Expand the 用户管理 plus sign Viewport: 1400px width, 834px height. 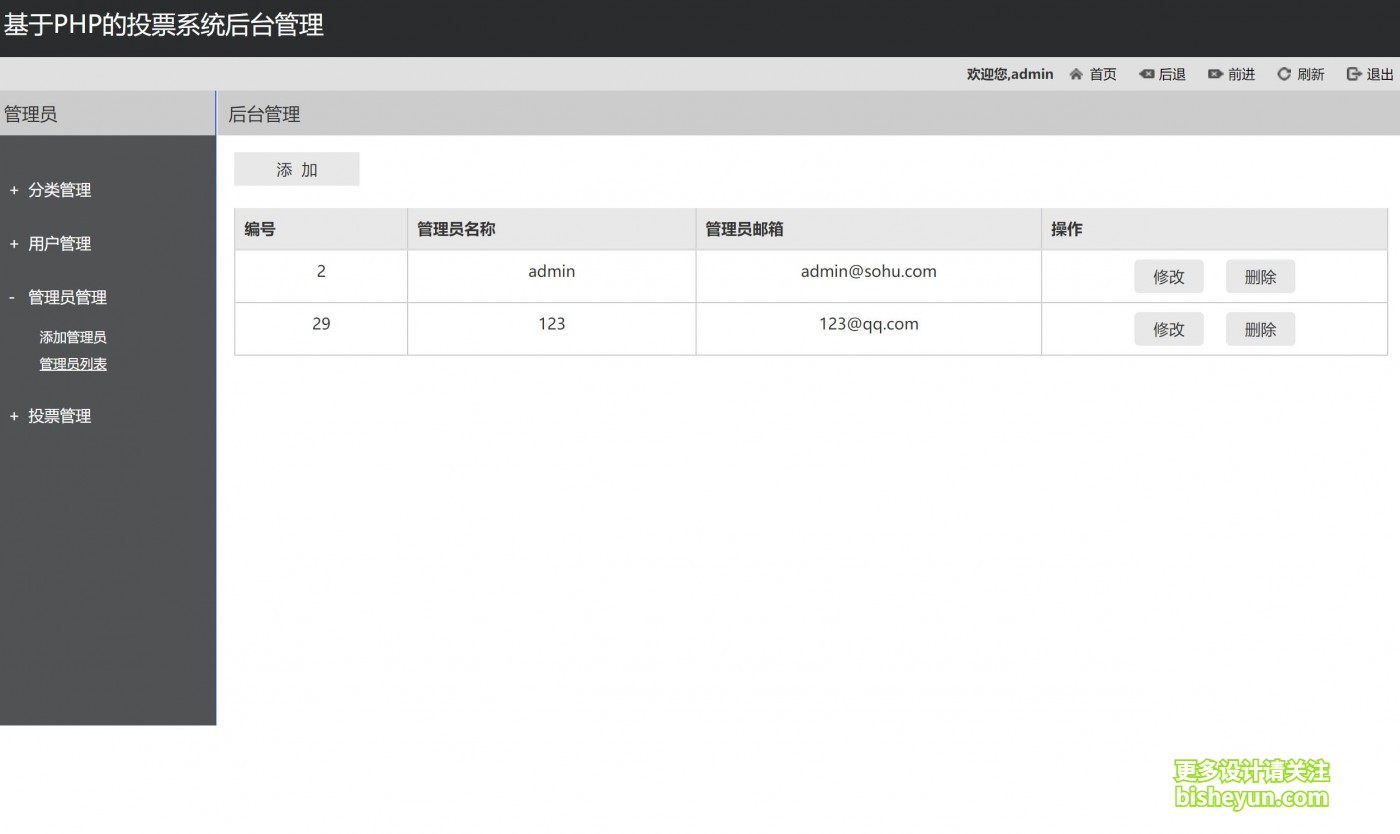pyautogui.click(x=14, y=244)
